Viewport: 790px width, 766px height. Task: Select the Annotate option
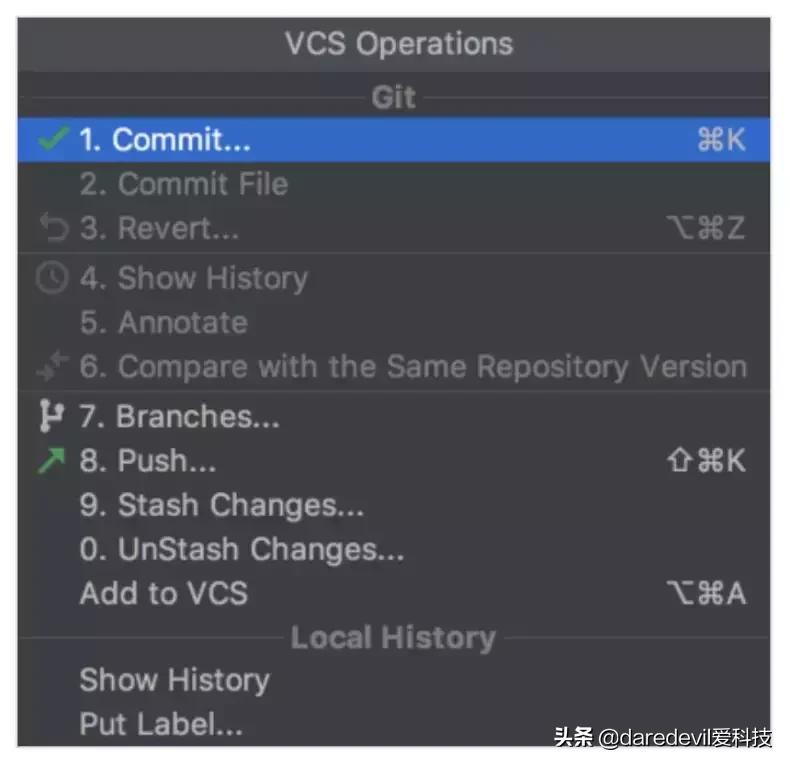tap(163, 323)
